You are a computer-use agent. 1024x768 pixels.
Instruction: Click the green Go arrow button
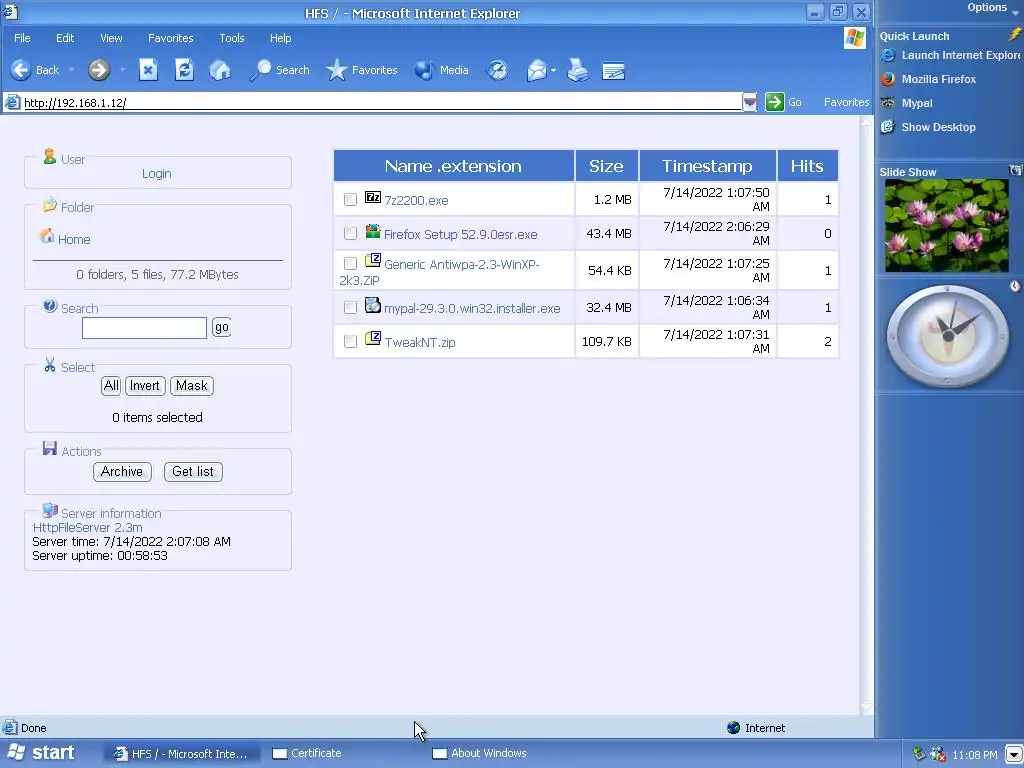pos(775,102)
